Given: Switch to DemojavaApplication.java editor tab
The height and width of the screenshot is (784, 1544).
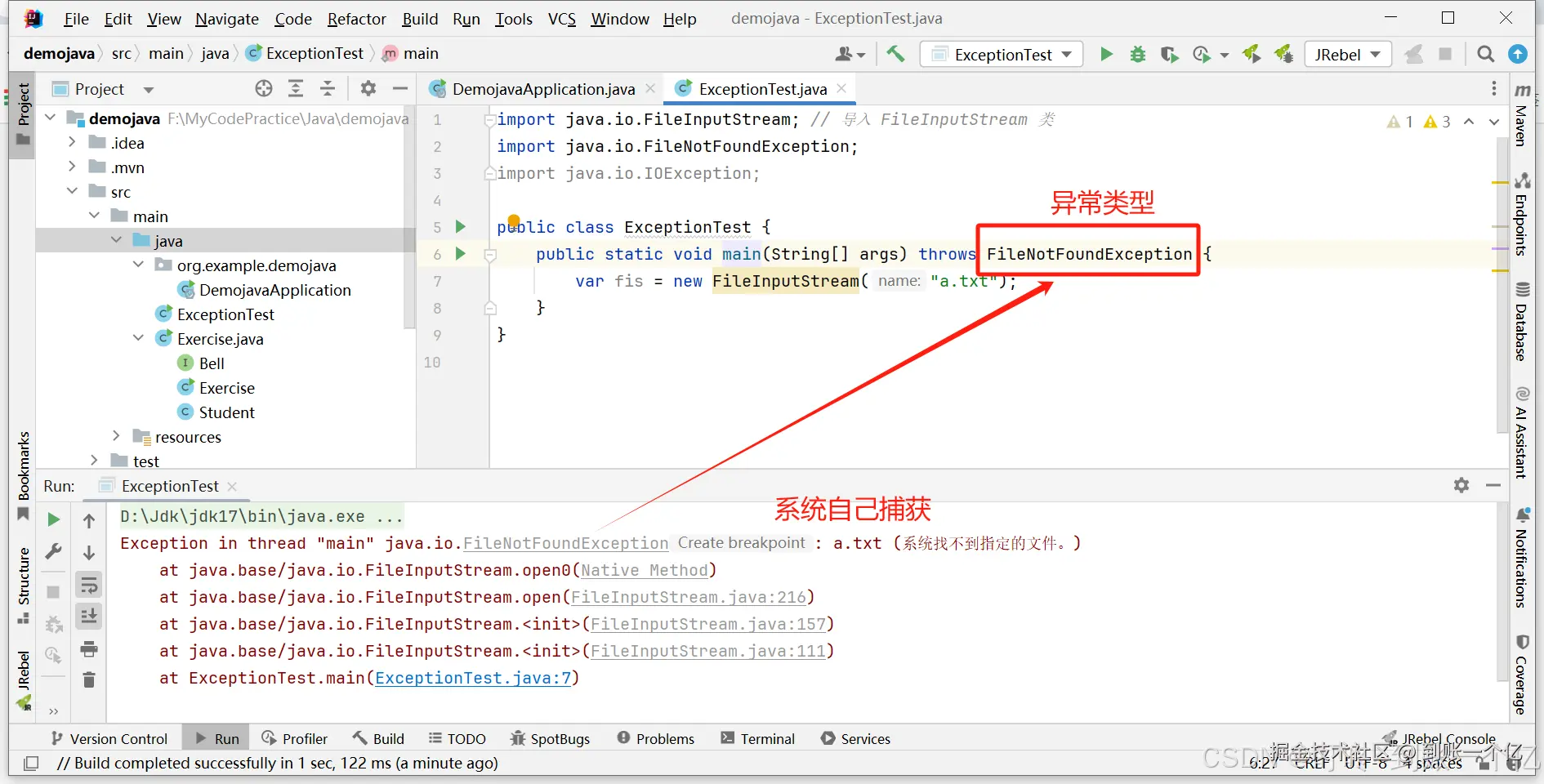Looking at the screenshot, I should coord(543,88).
